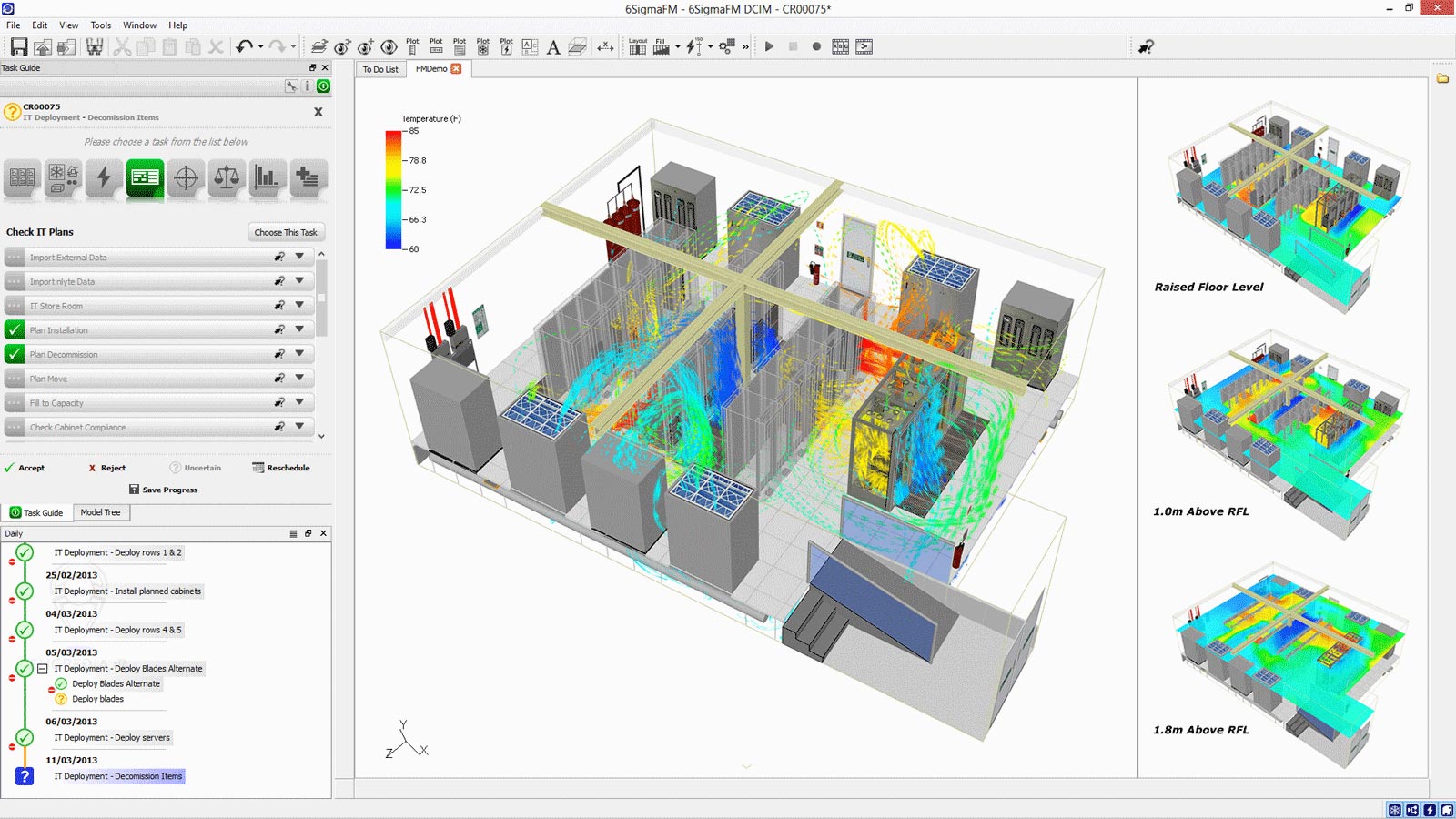Click the text annotation 'A' toolbar icon

pyautogui.click(x=553, y=47)
